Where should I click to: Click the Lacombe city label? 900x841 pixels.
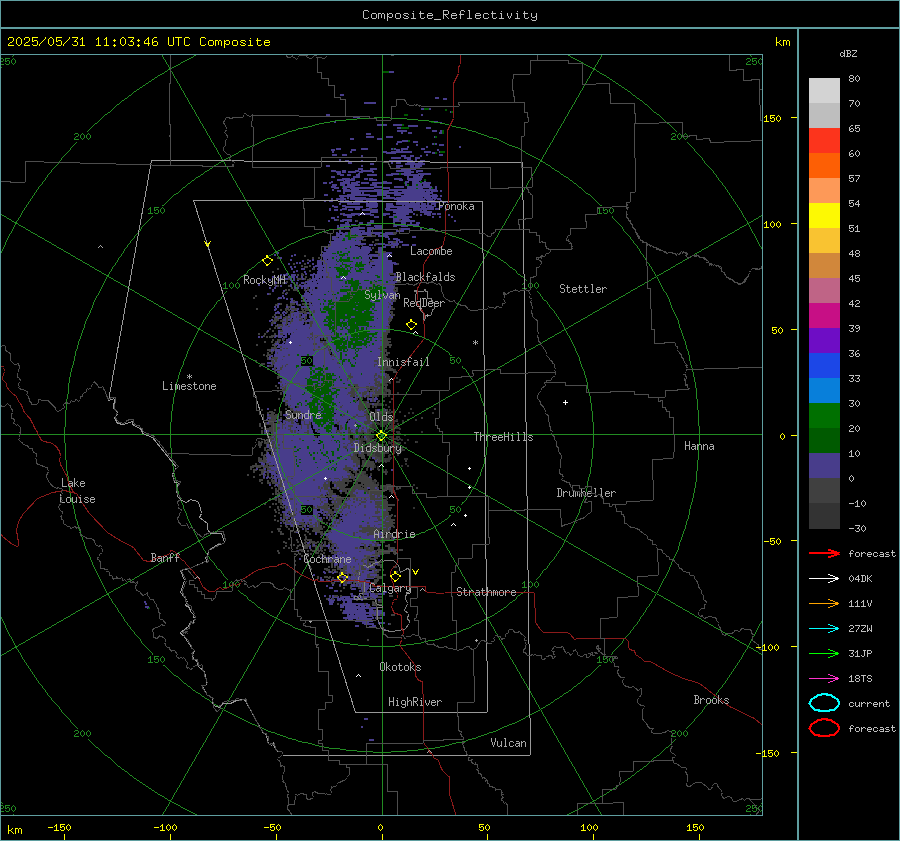[x=431, y=251]
